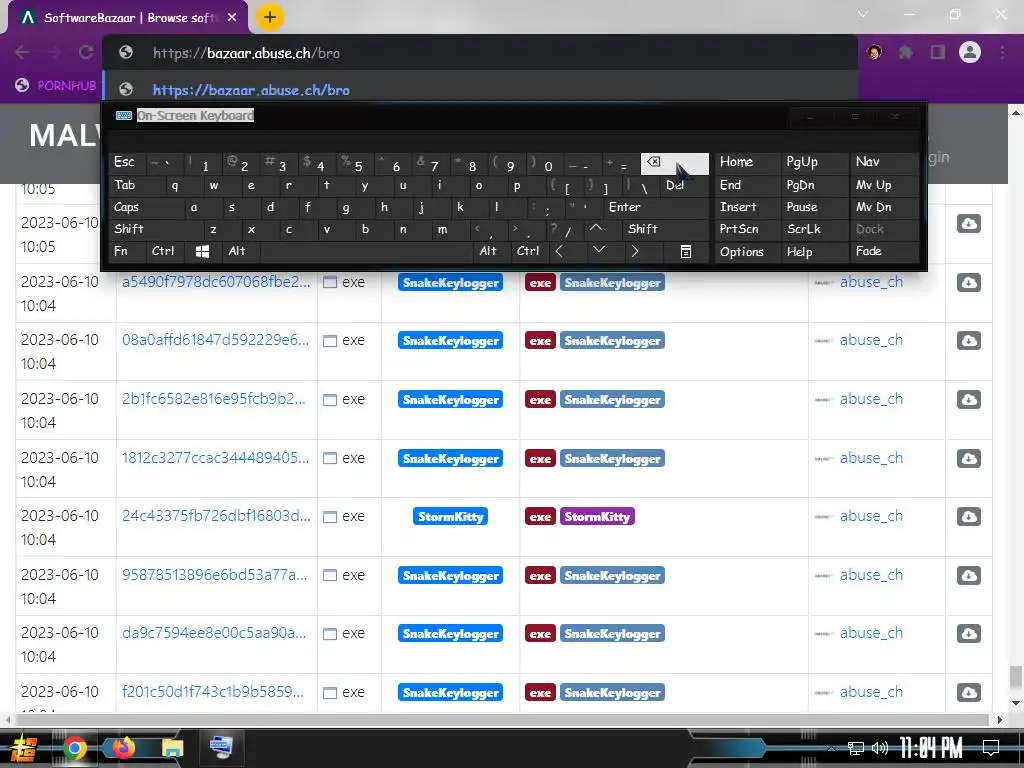Image resolution: width=1024 pixels, height=768 pixels.
Task: Click the browser reload icon
Action: coord(86,53)
